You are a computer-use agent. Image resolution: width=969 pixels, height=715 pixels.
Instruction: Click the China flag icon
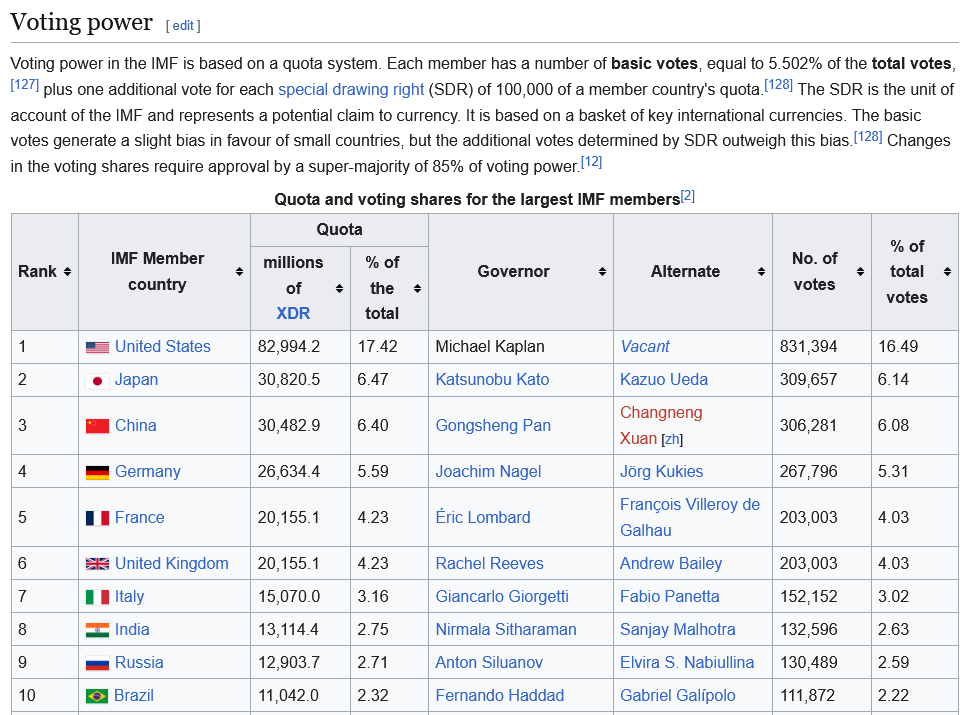tap(97, 426)
